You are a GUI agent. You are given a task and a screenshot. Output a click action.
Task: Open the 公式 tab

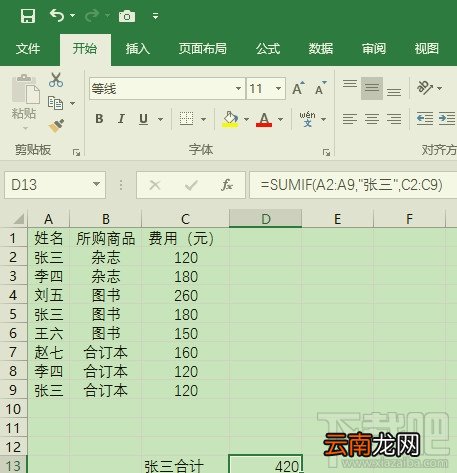[x=268, y=49]
